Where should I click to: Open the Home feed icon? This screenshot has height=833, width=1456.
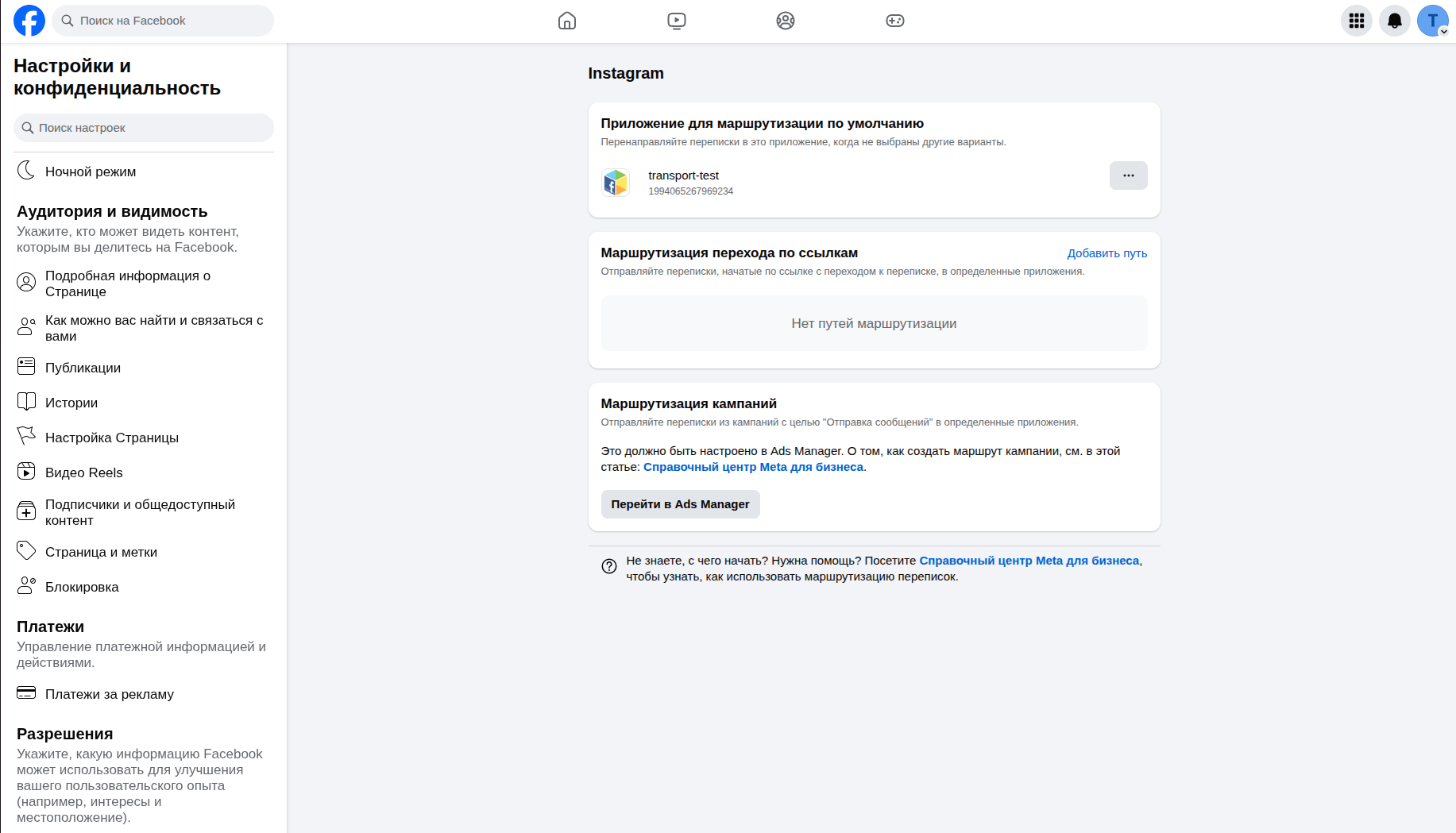point(567,21)
